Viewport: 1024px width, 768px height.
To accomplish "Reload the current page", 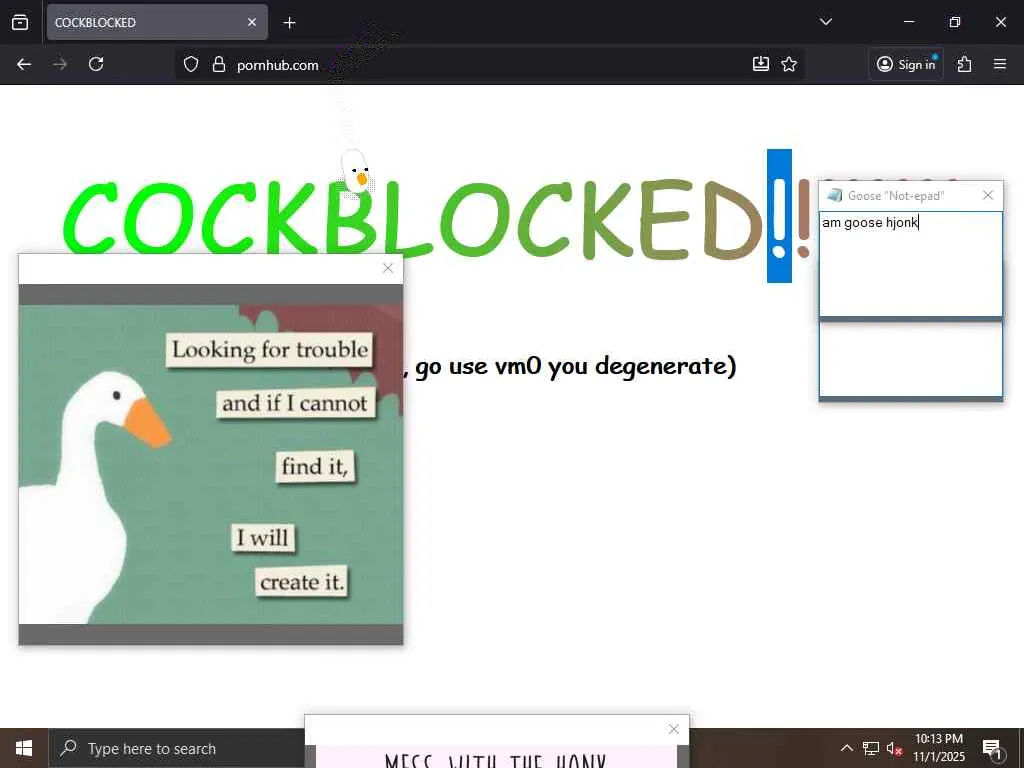I will click(96, 64).
